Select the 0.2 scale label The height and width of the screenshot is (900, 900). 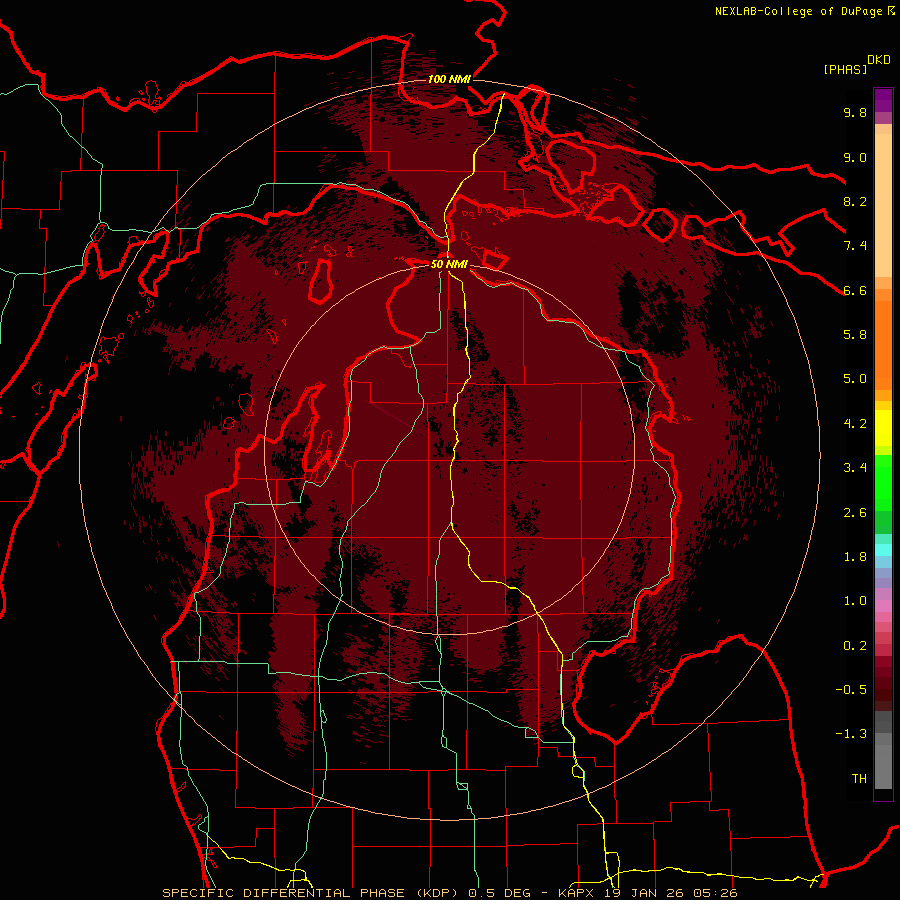pos(855,646)
